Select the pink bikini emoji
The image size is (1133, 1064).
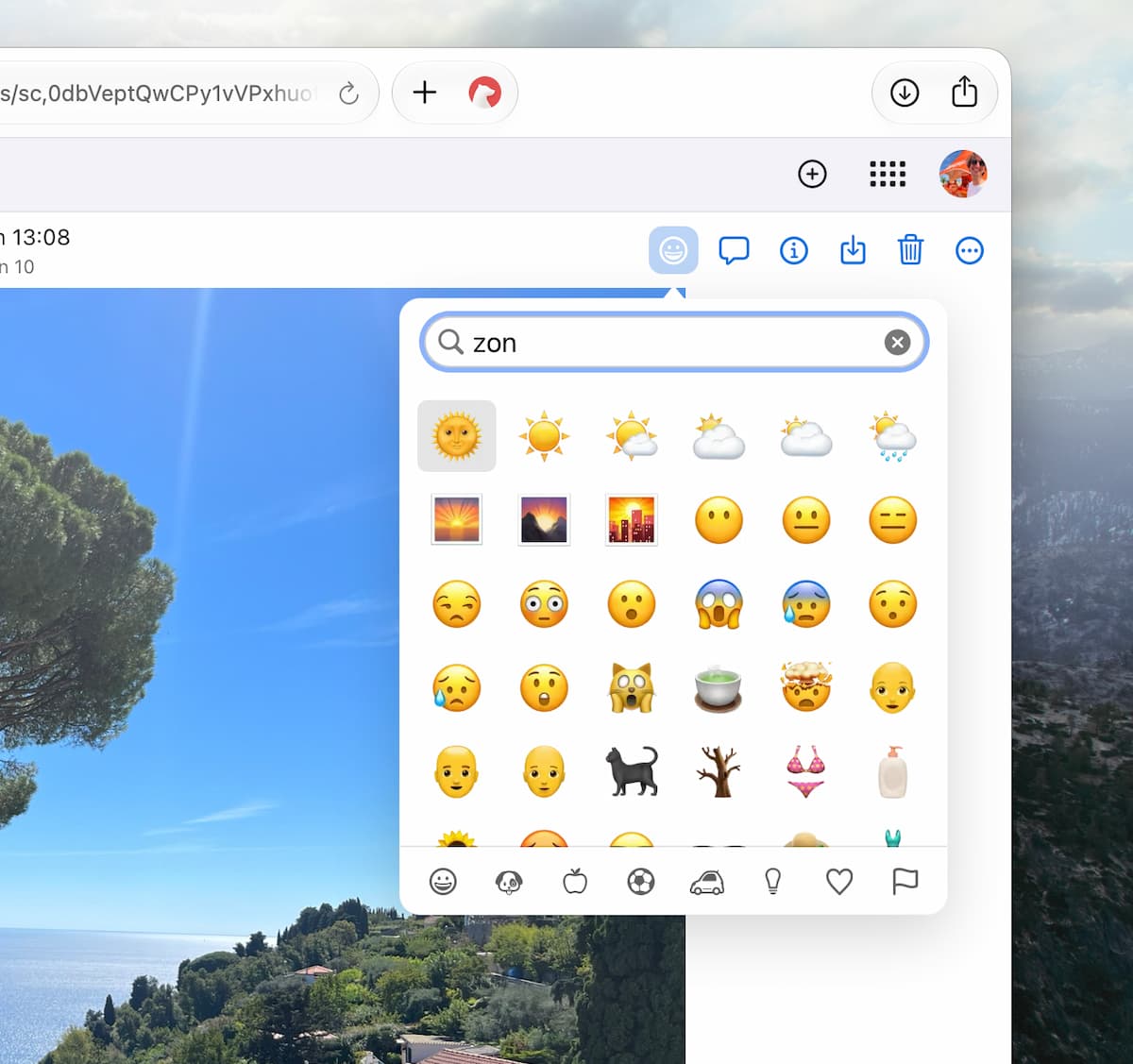tap(806, 770)
